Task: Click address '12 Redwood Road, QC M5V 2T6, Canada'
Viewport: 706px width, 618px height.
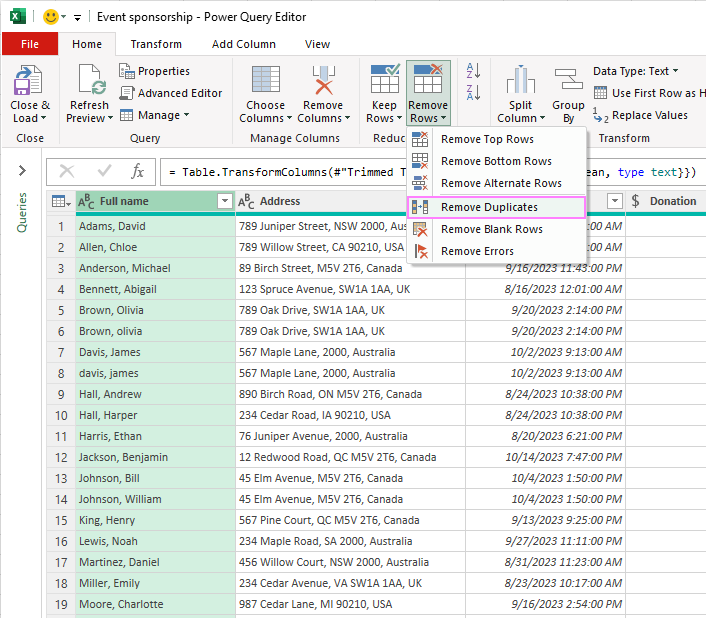Action: tap(350, 458)
